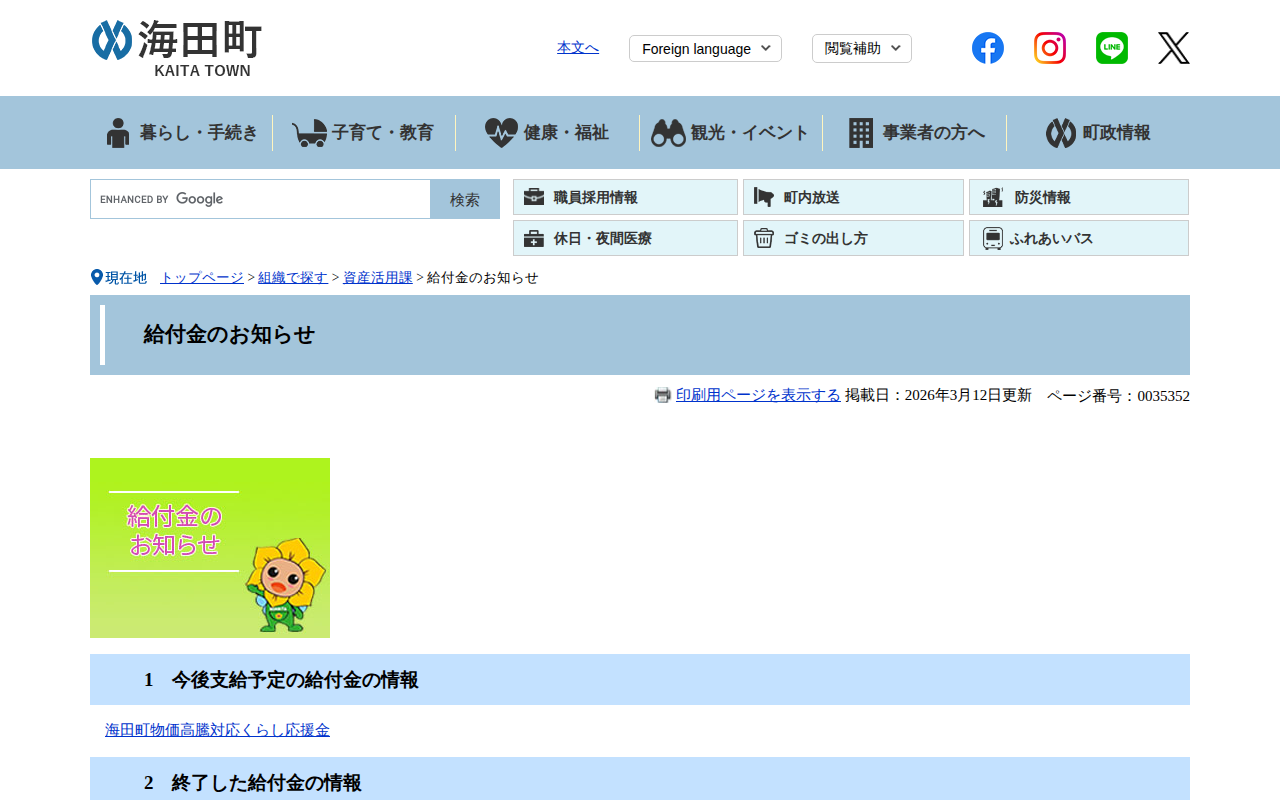This screenshot has width=1280, height=800.
Task: Select the 健康・福祉 navigation menu
Action: click(x=546, y=132)
